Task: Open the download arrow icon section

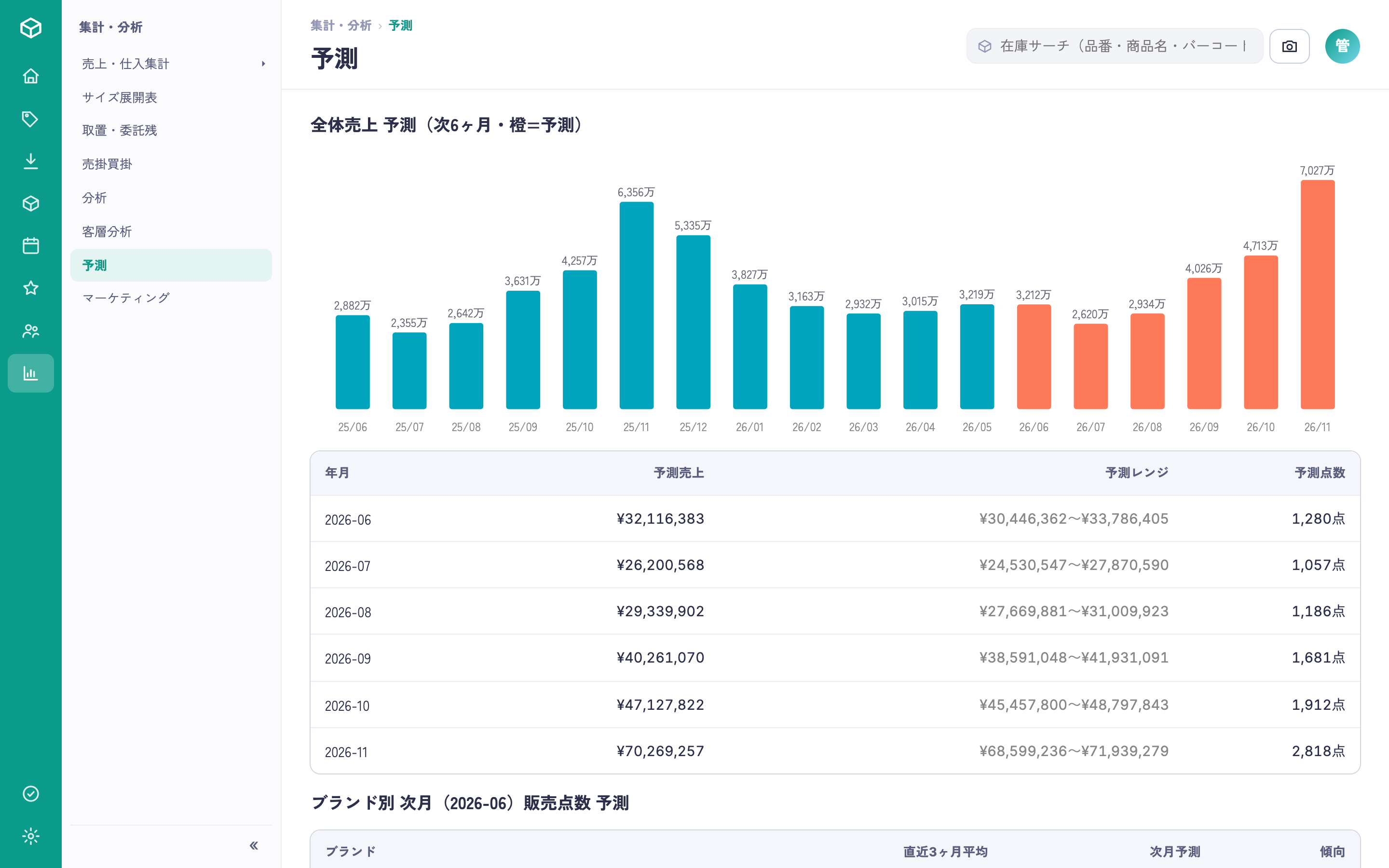Action: tap(30, 162)
